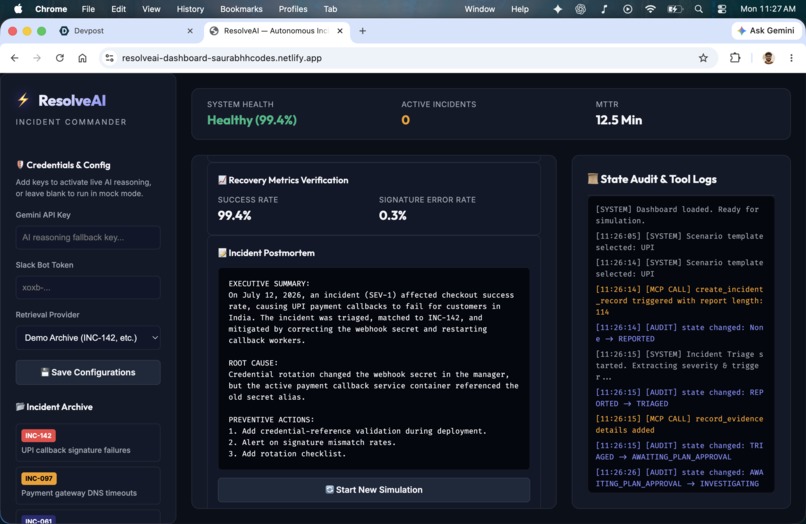Click the Gemini sparkle icon in the menu bar
Screen dimensions: 806x524
[558, 9]
